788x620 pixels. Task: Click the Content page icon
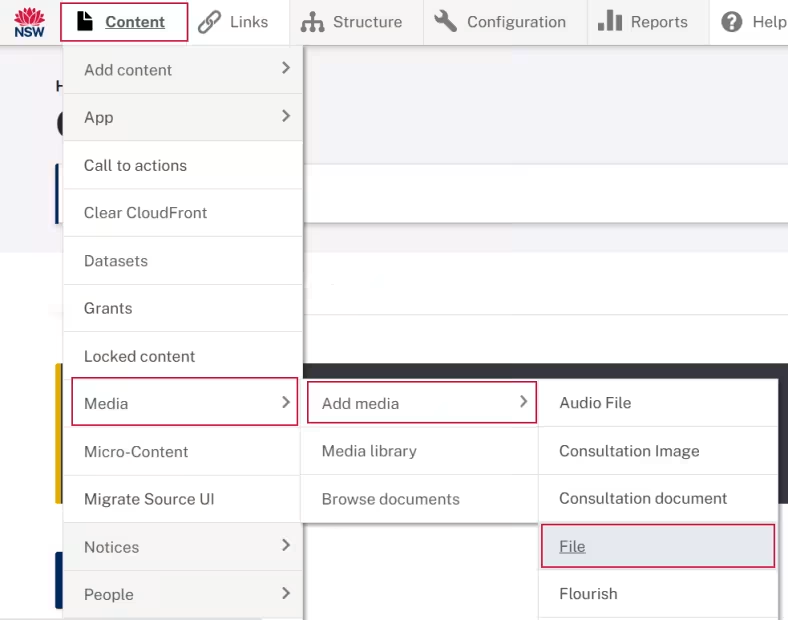click(x=85, y=21)
